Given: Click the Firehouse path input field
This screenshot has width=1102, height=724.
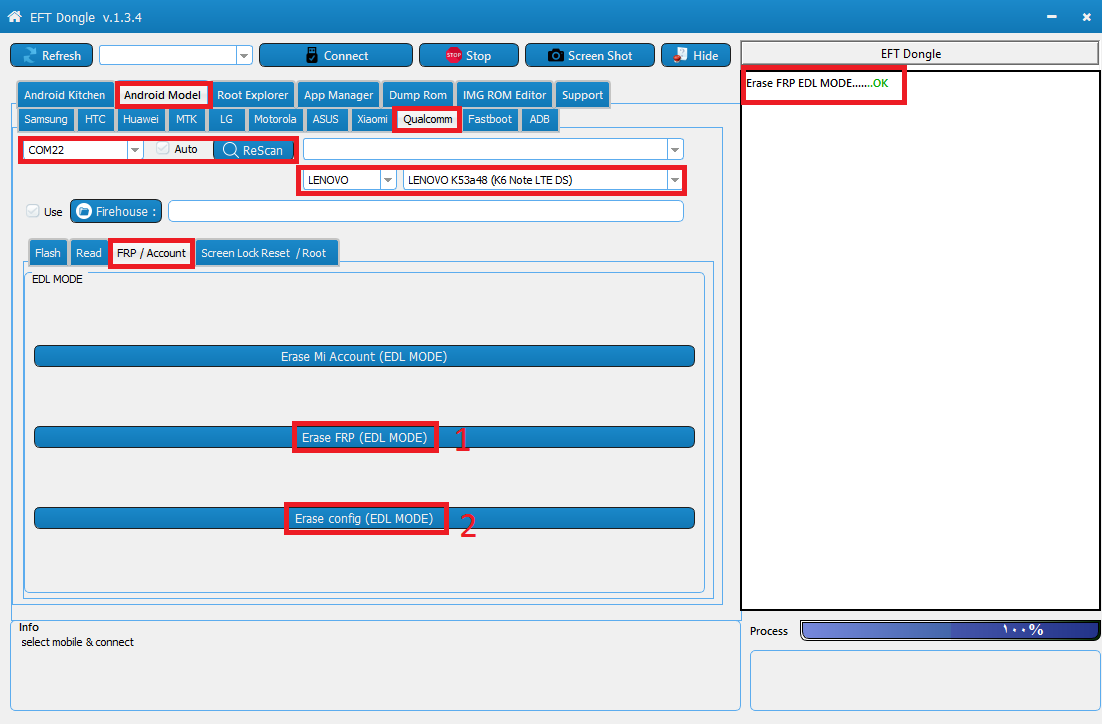Looking at the screenshot, I should (426, 211).
